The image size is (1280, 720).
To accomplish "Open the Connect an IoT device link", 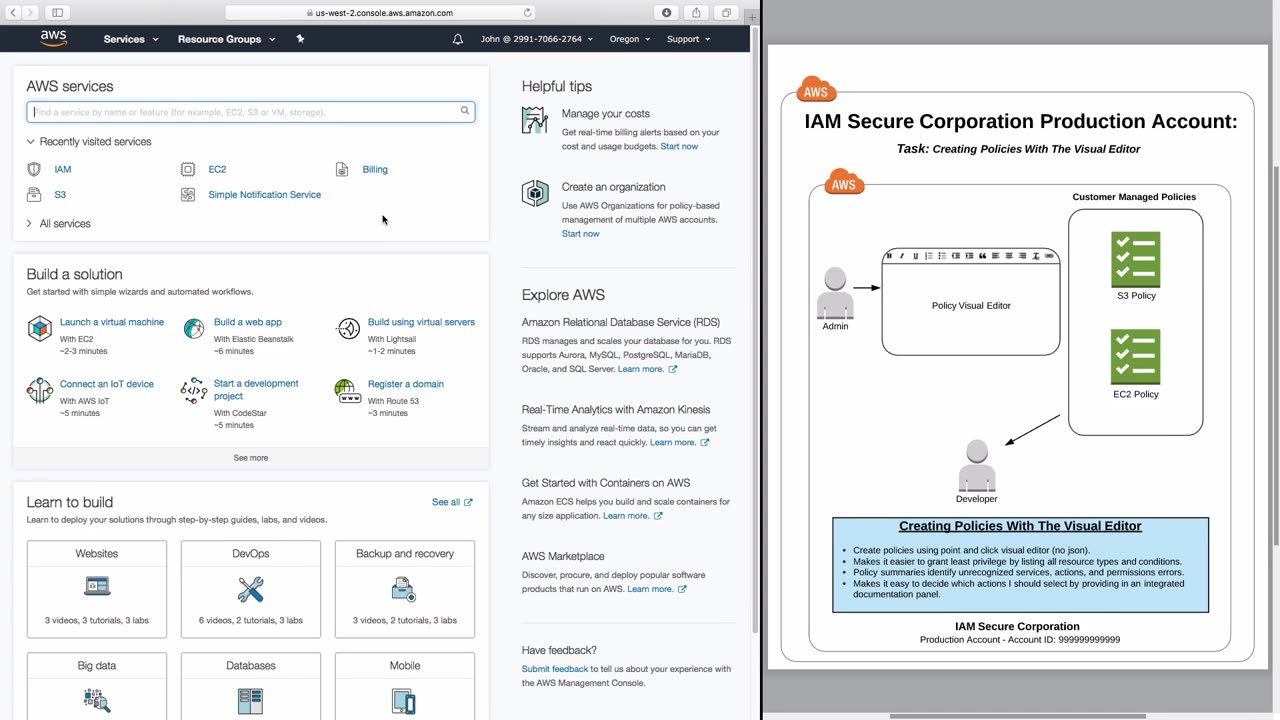I will (x=107, y=384).
